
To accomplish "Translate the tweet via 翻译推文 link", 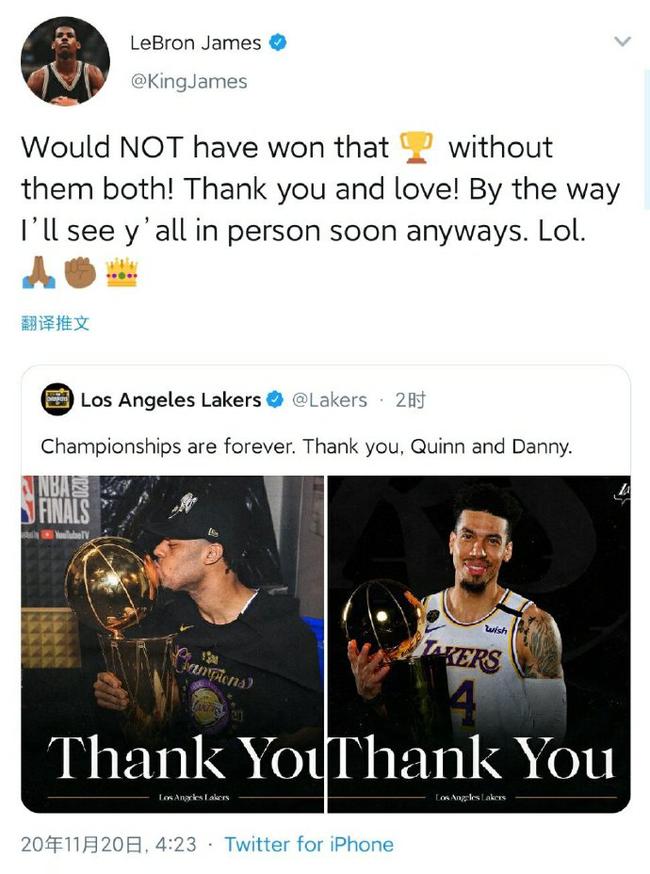I will [x=55, y=323].
